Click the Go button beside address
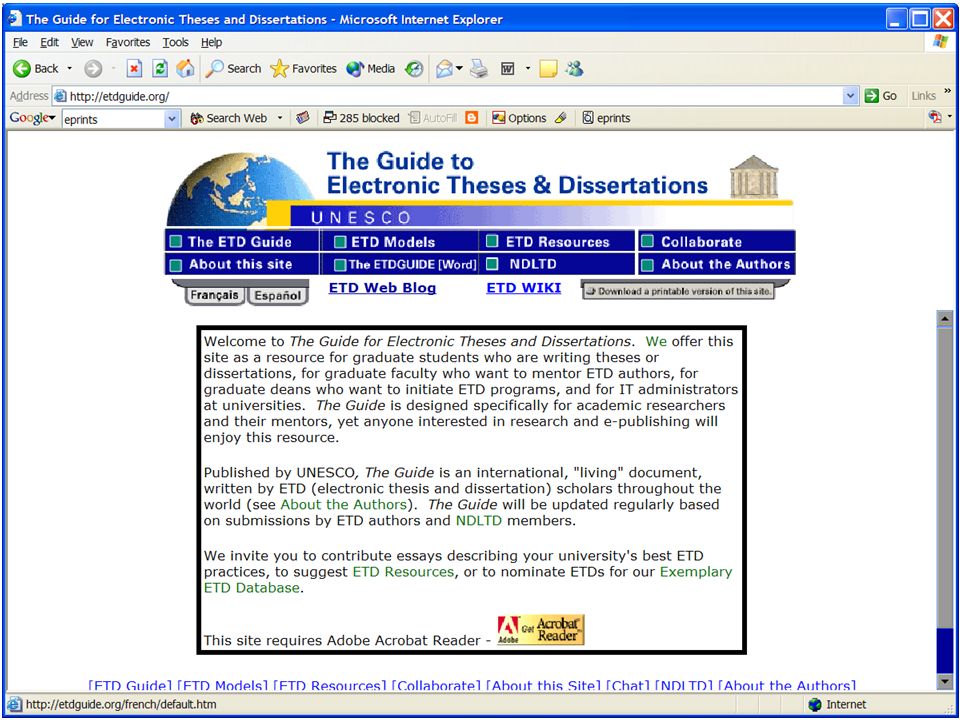The height and width of the screenshot is (720, 960). coord(881,96)
